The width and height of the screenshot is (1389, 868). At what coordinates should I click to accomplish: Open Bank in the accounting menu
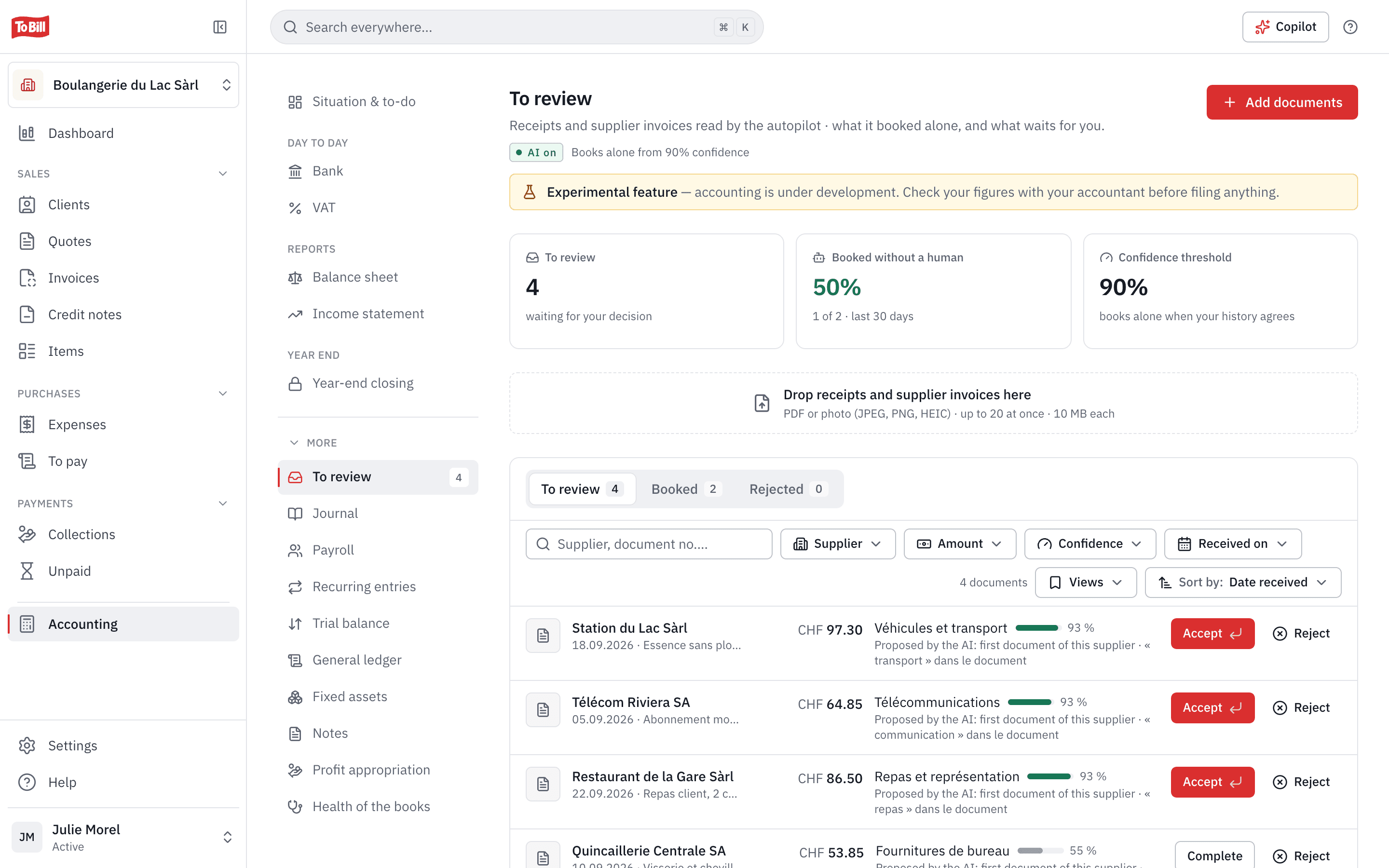coord(378,171)
